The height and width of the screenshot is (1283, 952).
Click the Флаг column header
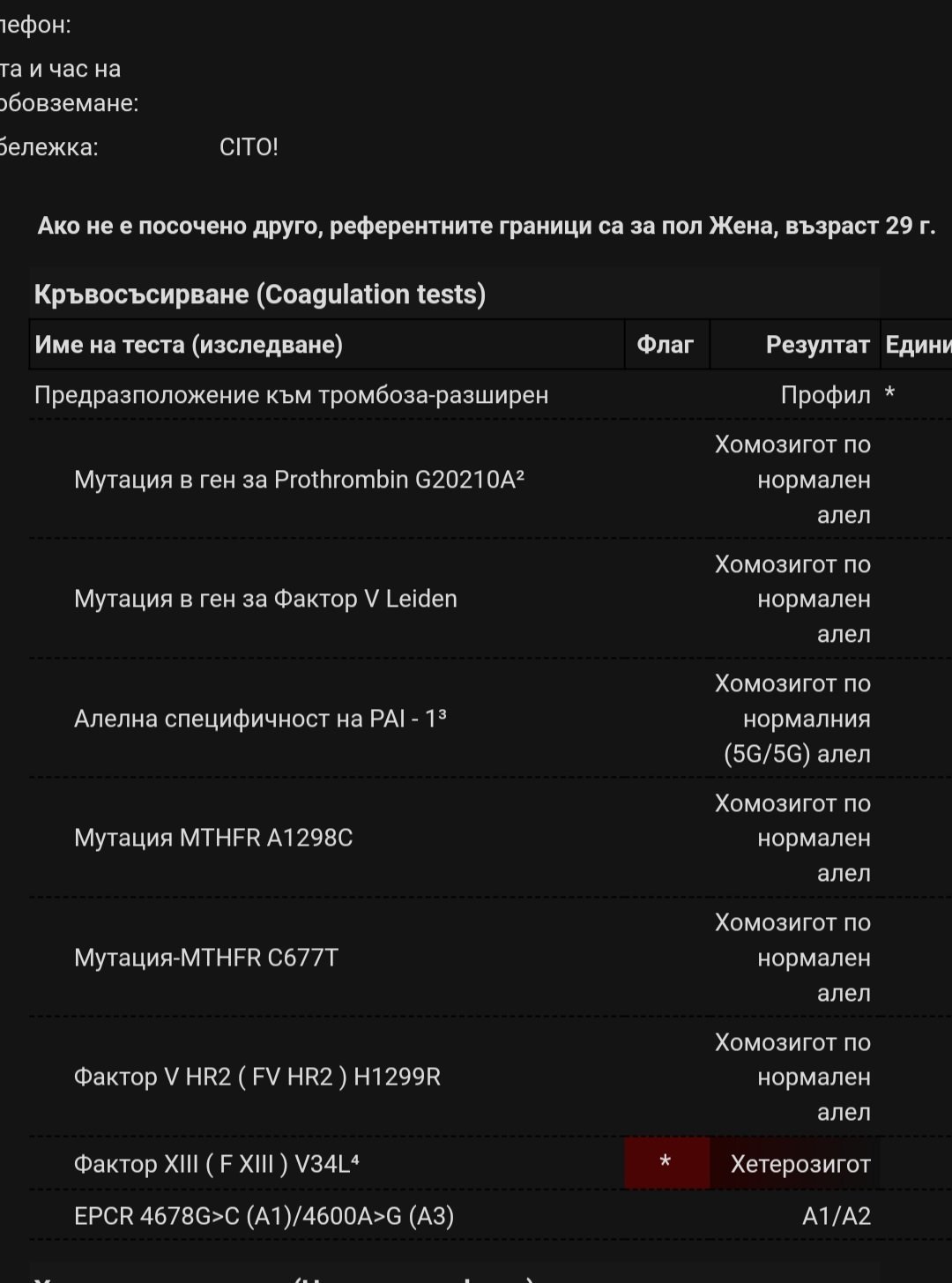click(x=666, y=344)
